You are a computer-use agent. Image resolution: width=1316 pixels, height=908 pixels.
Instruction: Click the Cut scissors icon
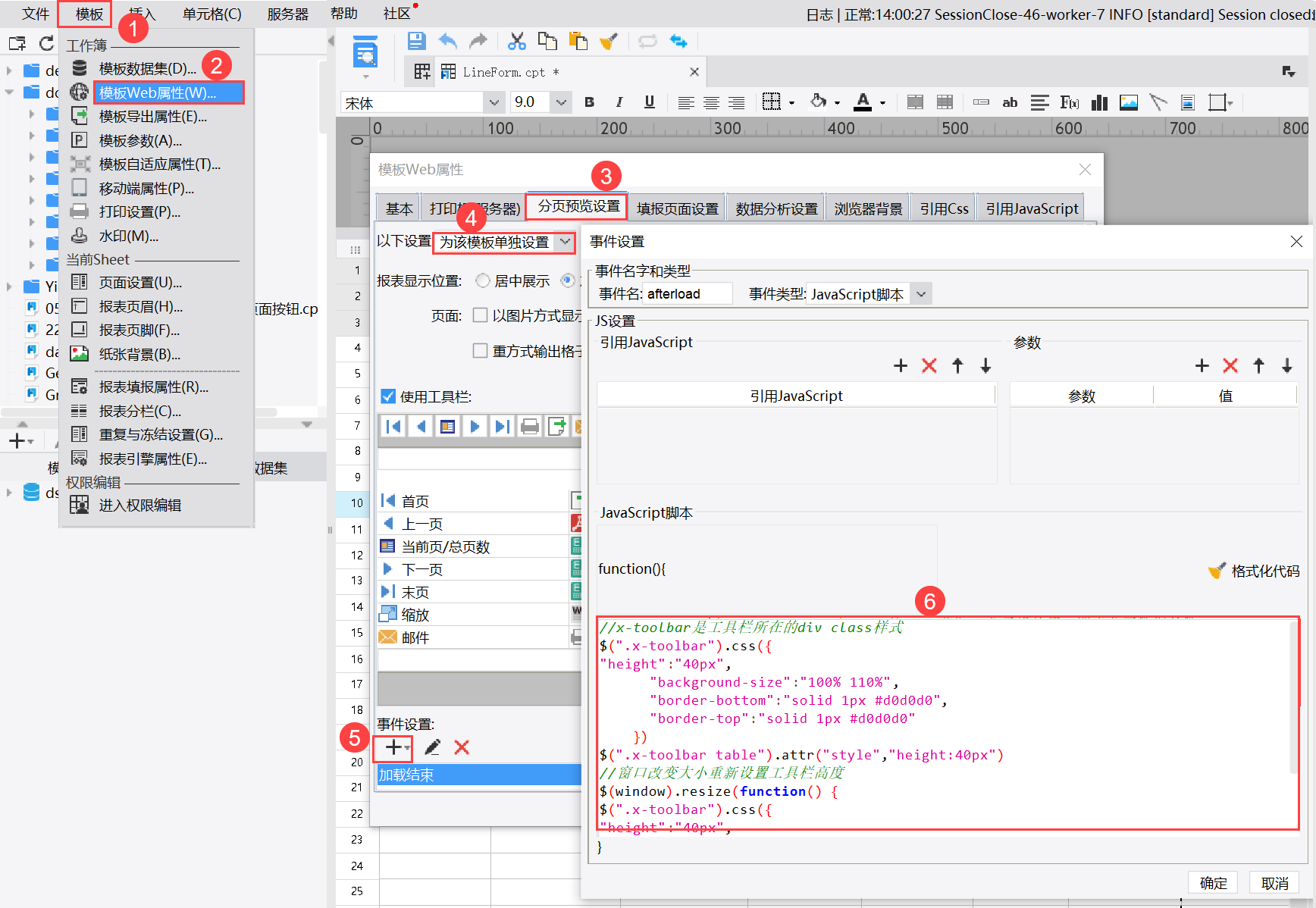click(517, 41)
